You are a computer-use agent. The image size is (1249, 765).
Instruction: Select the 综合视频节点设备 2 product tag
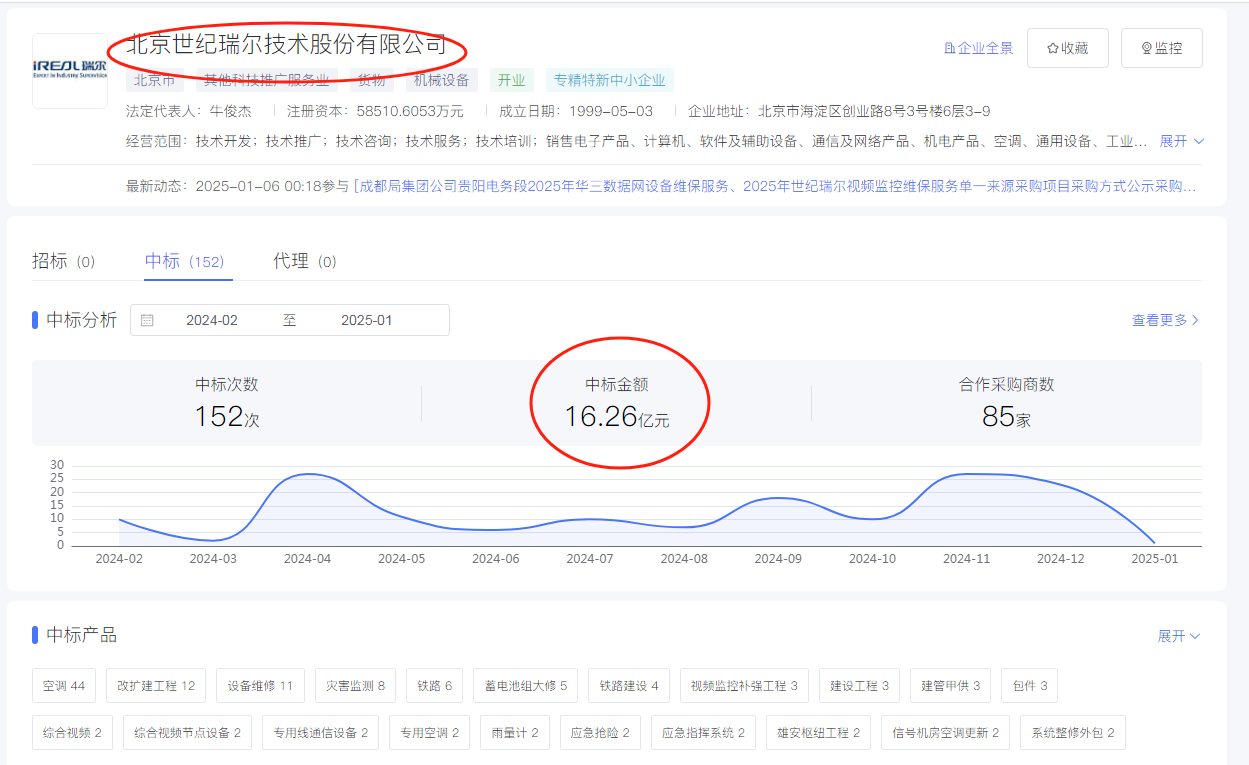(x=188, y=733)
